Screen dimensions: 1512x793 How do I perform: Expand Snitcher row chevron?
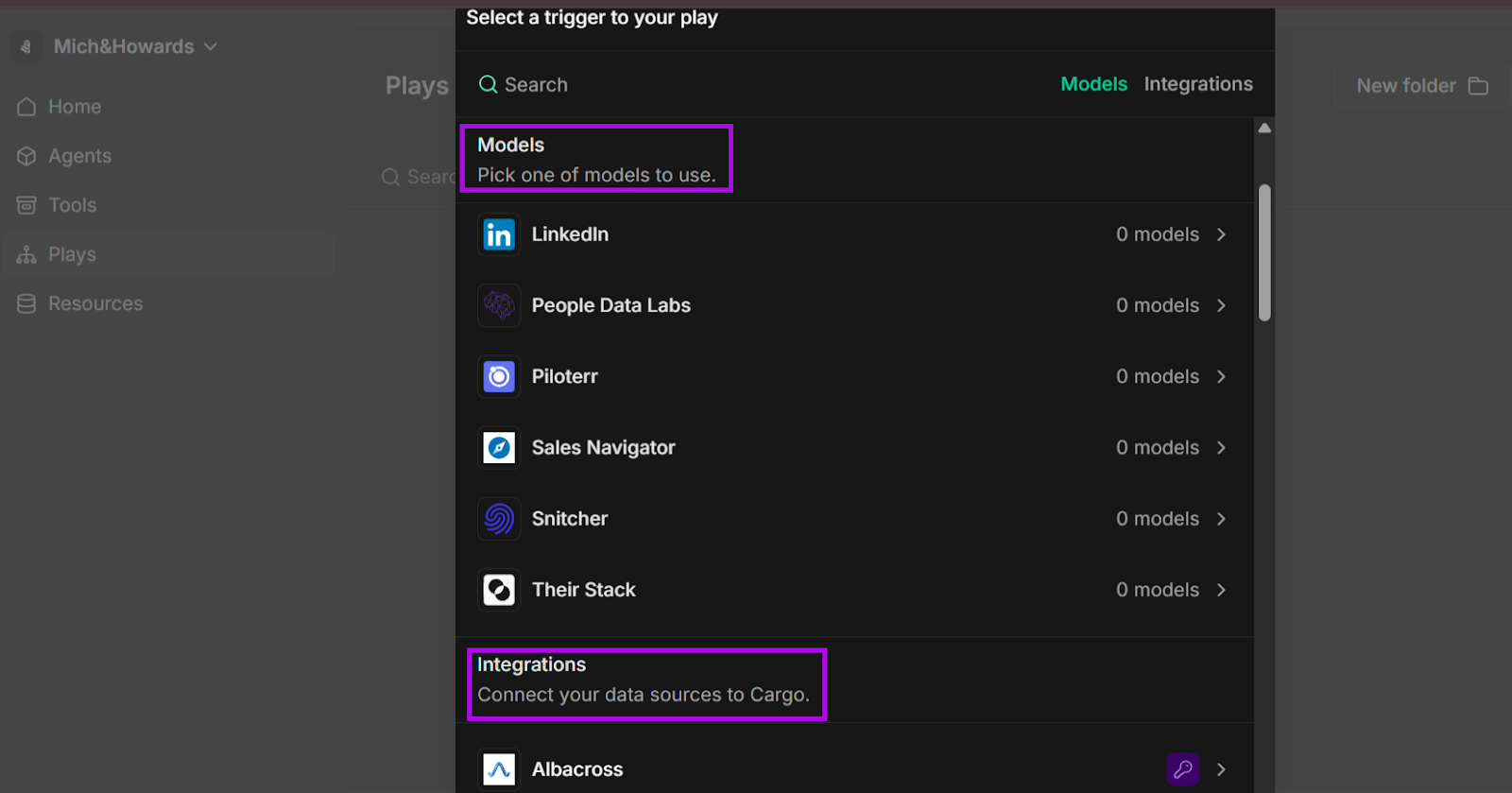coord(1221,519)
